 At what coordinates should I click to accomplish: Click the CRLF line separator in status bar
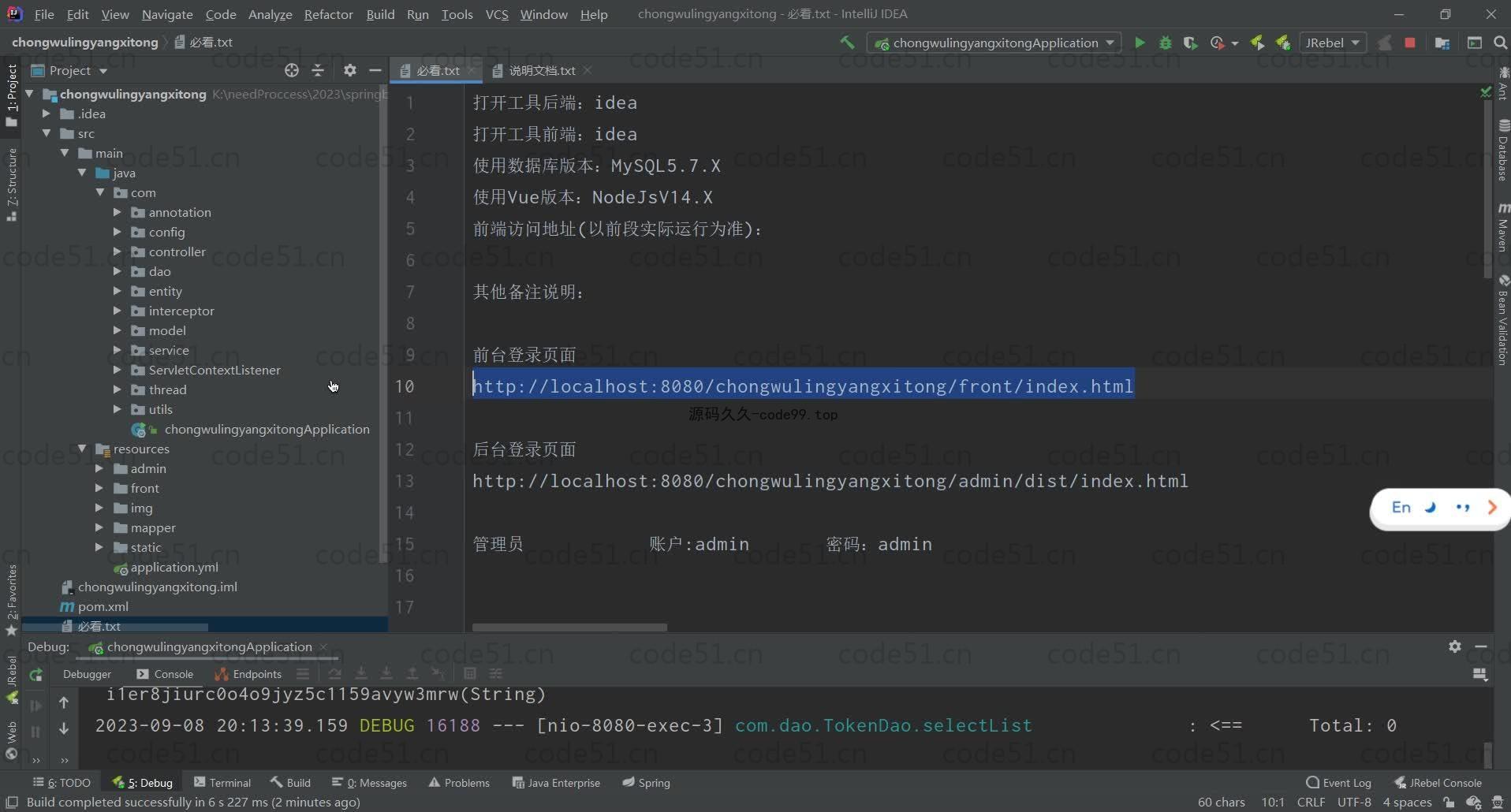[x=1311, y=802]
